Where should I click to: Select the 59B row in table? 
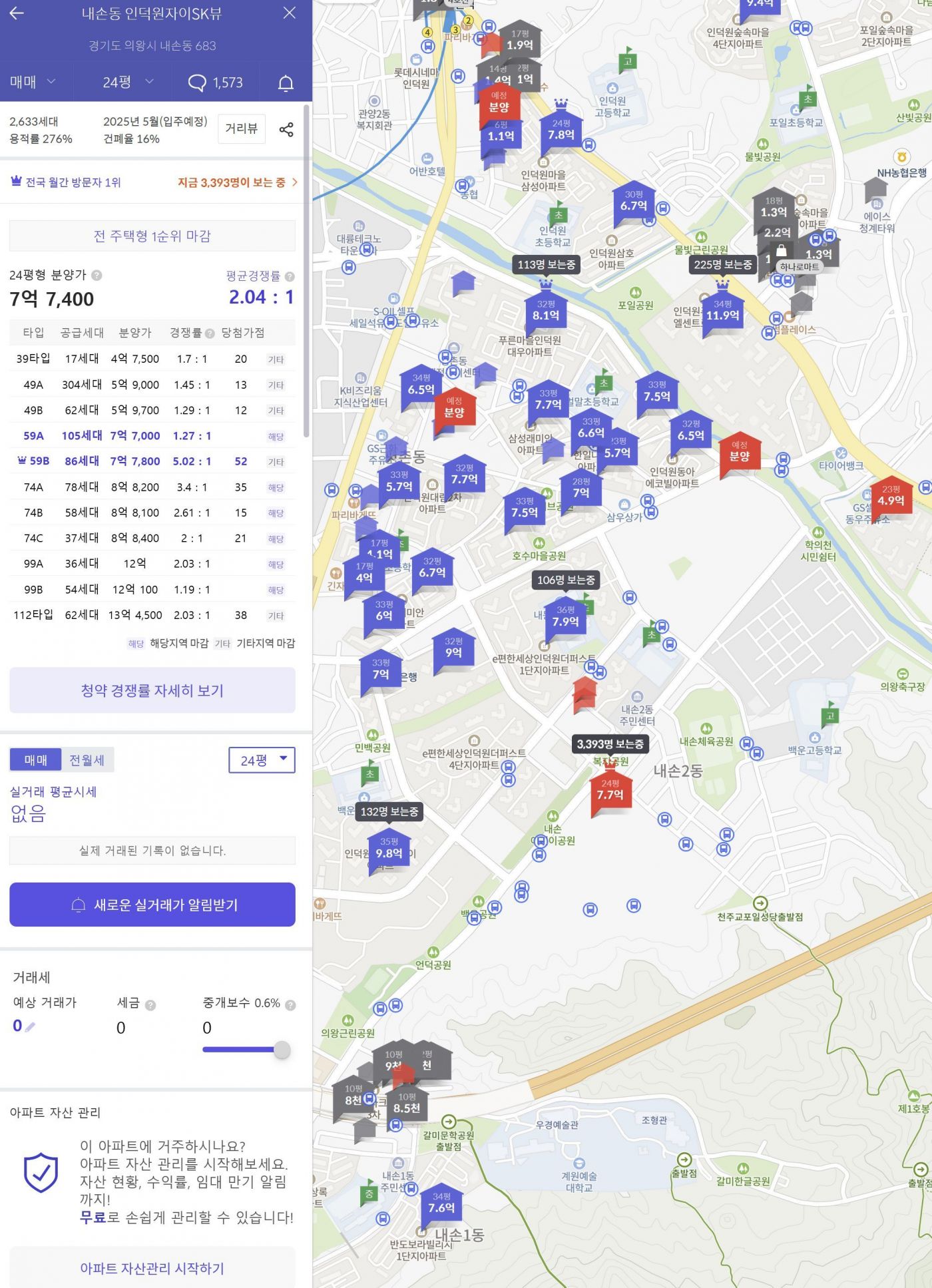(x=152, y=461)
